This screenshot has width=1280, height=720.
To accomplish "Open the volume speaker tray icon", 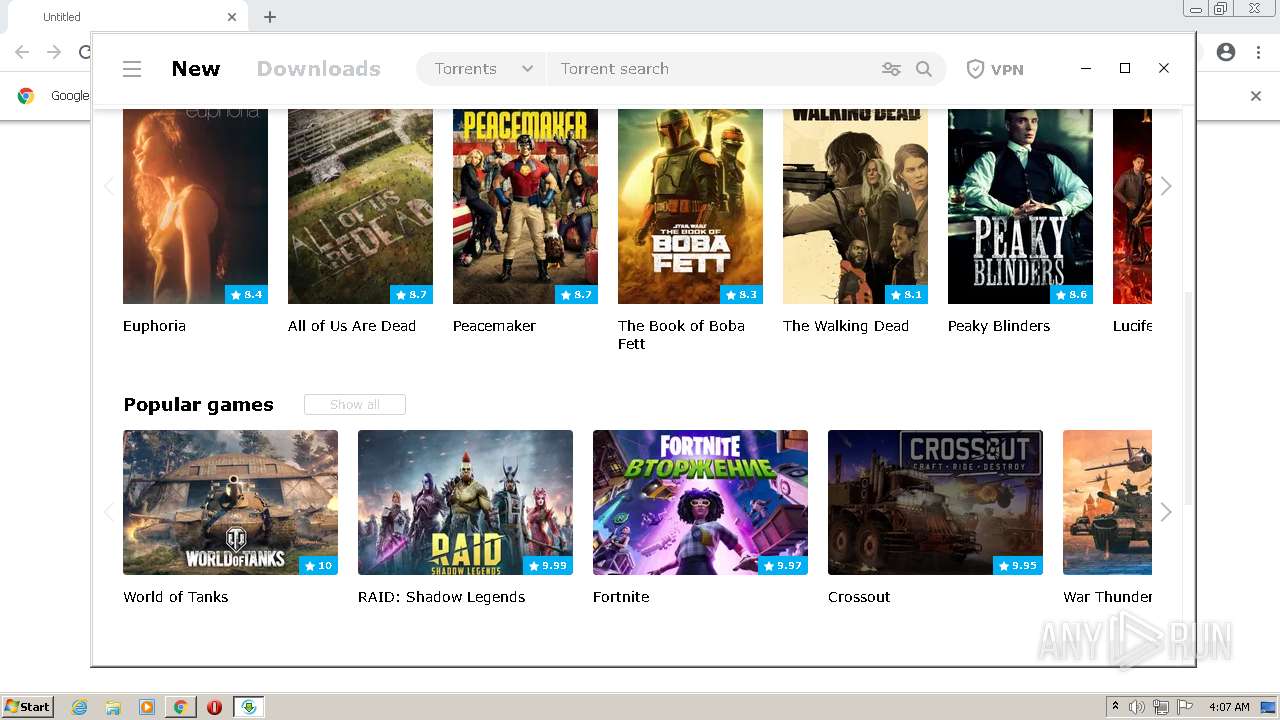I will pos(1137,707).
